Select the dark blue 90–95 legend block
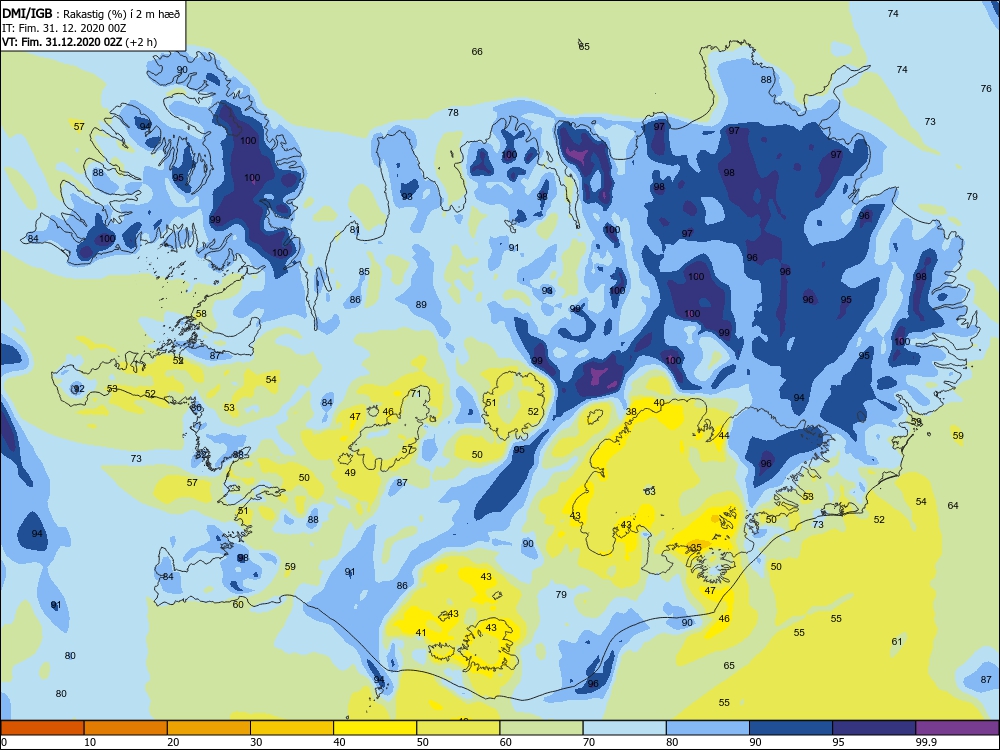Viewport: 1000px width, 750px height. [791, 728]
